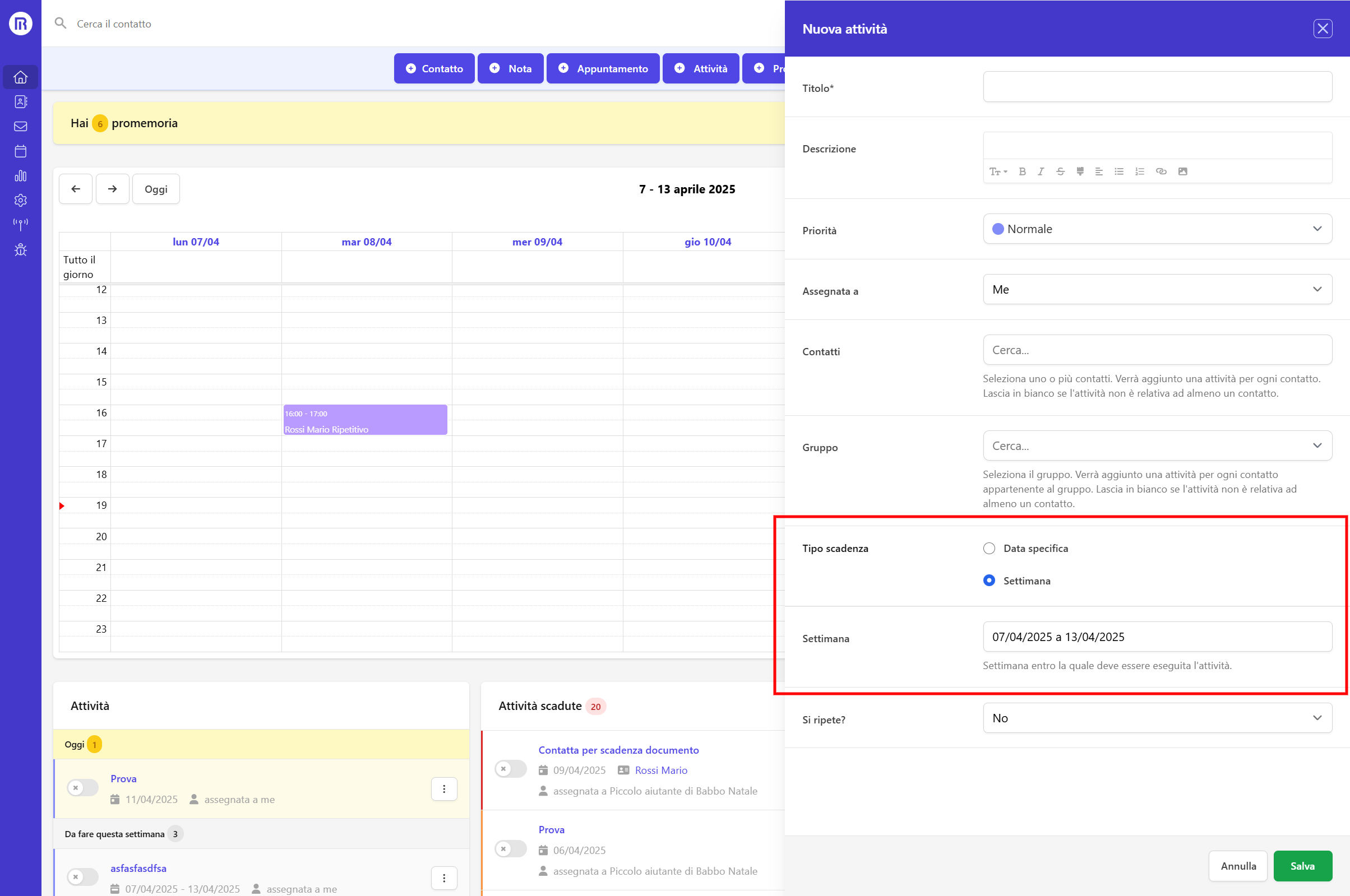1350x896 pixels.
Task: Toggle completion switch for Prova activity
Action: 82,787
